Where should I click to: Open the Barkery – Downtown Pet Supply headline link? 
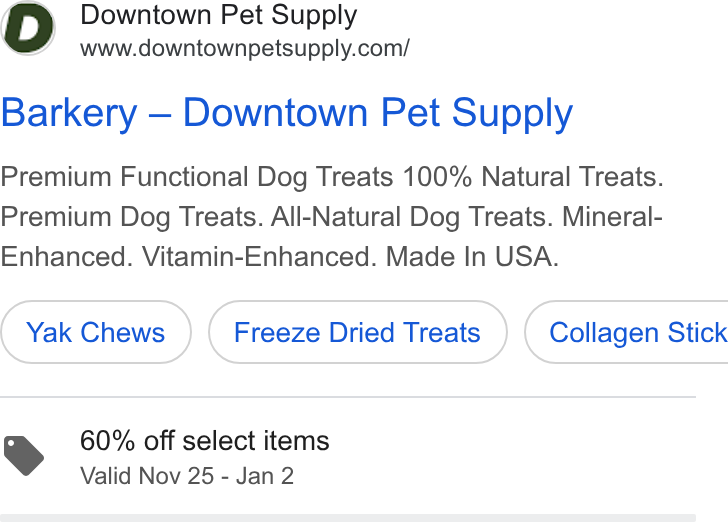[287, 113]
